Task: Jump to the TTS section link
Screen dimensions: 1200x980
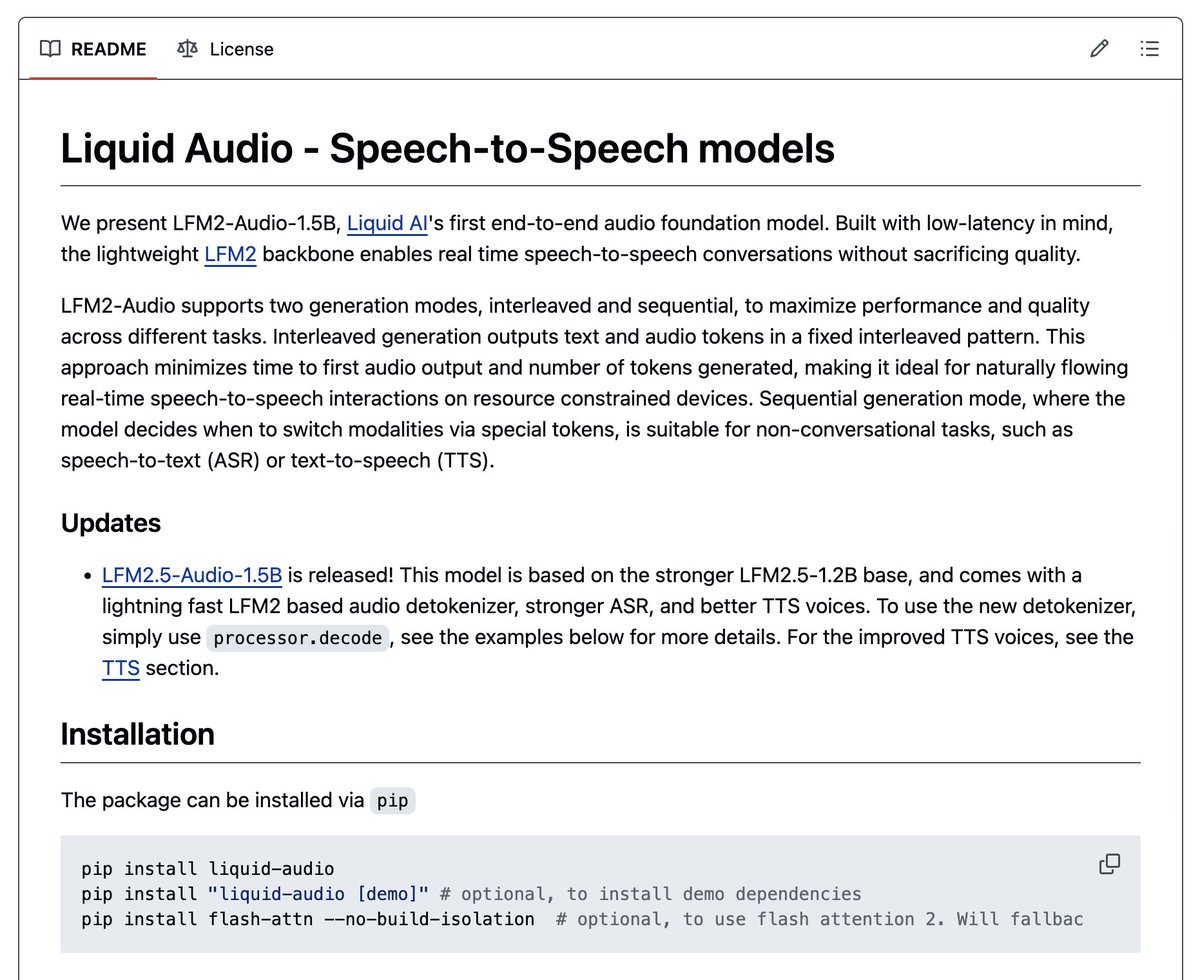Action: tap(121, 668)
